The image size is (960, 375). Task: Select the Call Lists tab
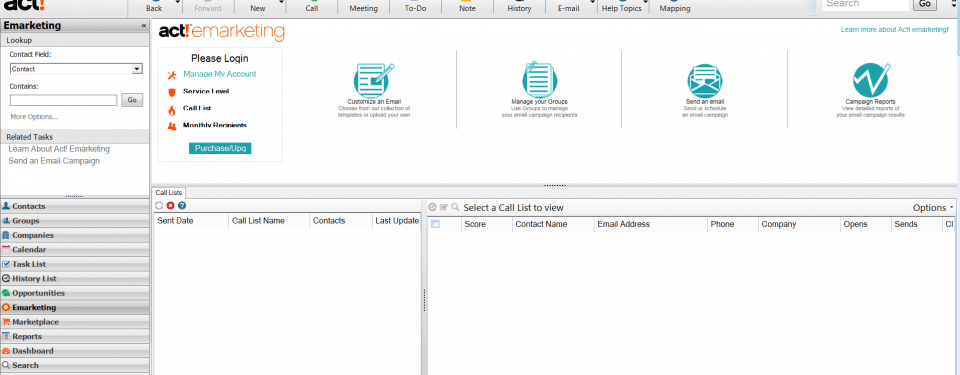[168, 192]
